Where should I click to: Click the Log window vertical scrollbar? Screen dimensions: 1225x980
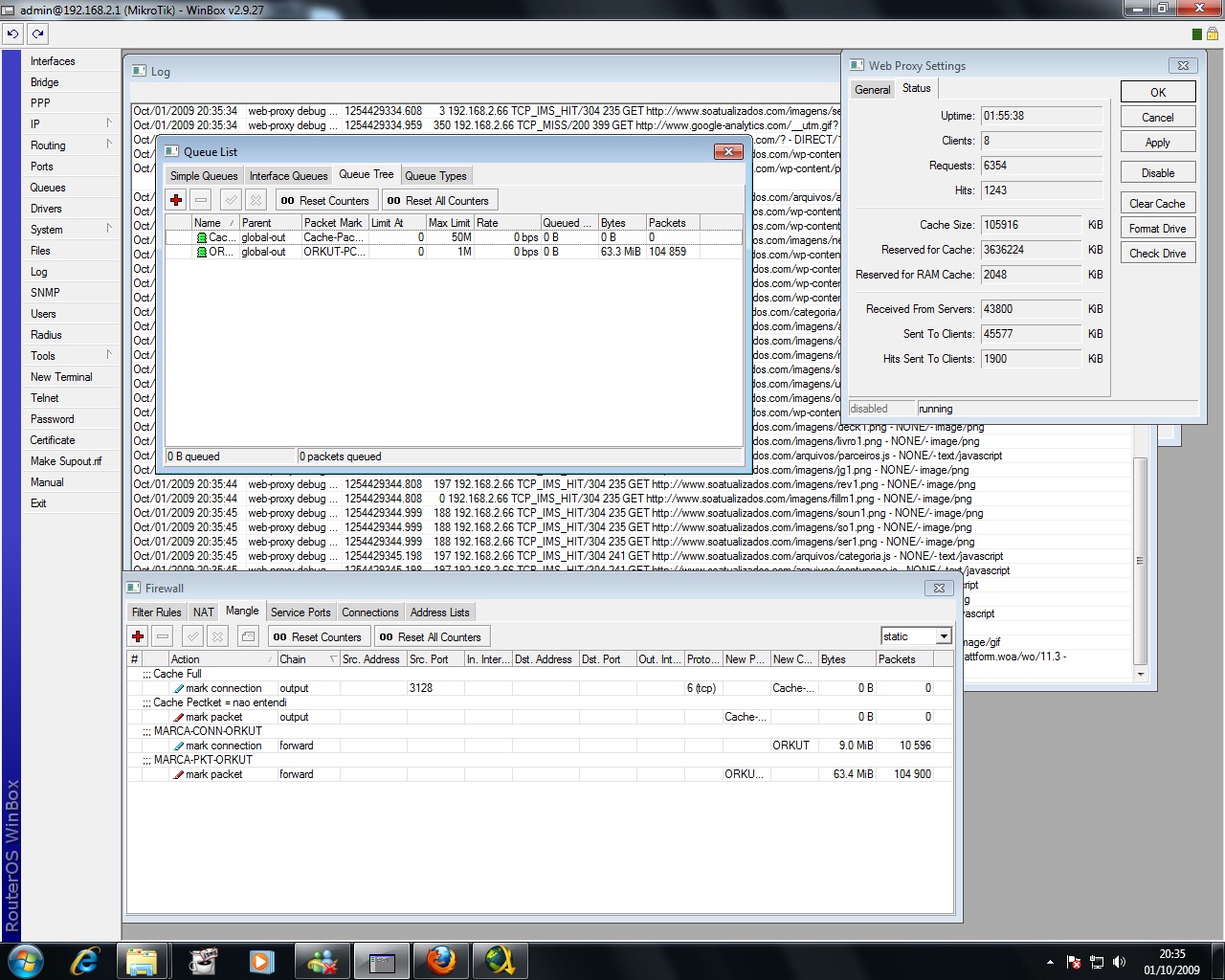tap(1139, 560)
